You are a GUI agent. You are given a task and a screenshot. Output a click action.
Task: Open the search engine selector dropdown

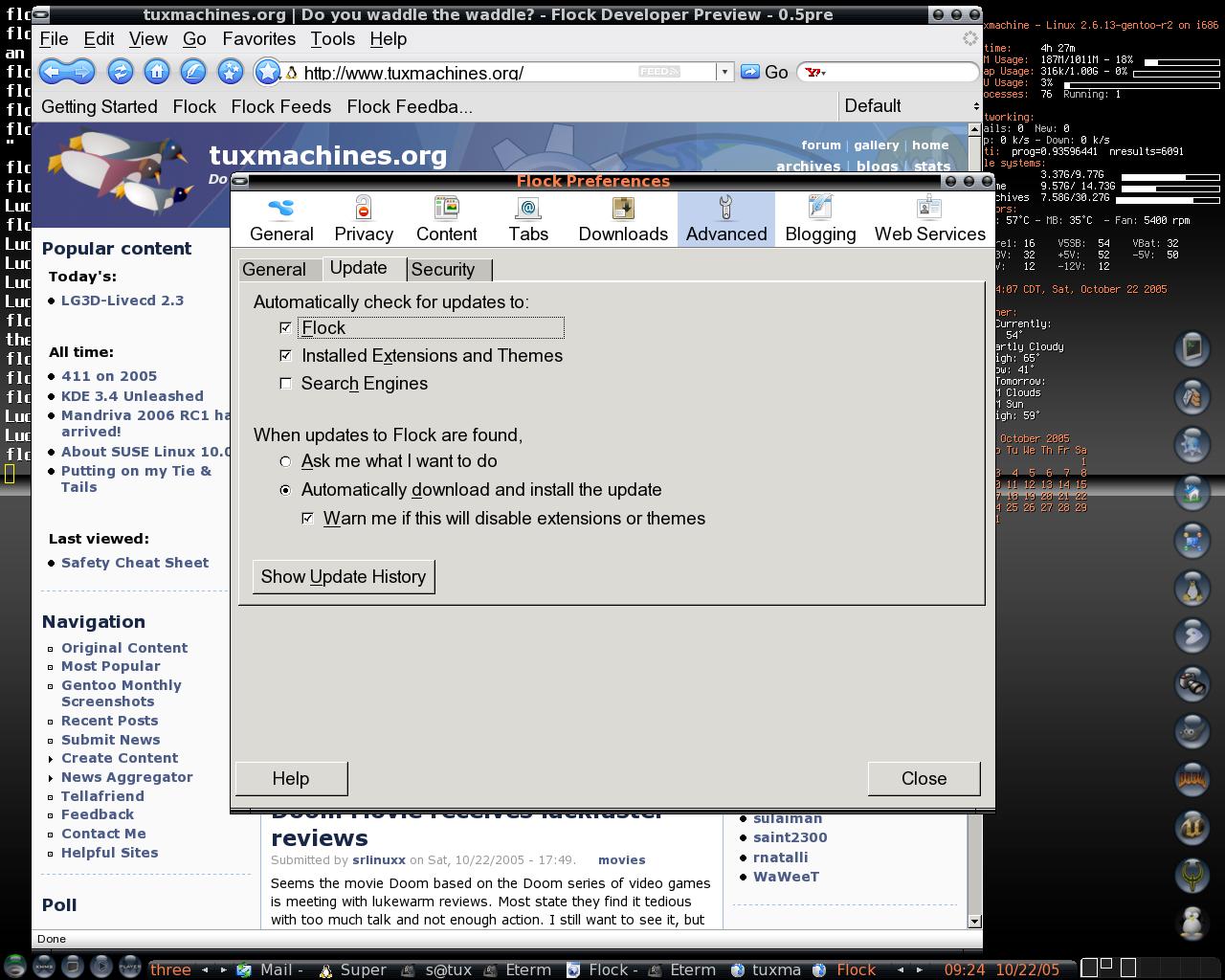tap(816, 72)
